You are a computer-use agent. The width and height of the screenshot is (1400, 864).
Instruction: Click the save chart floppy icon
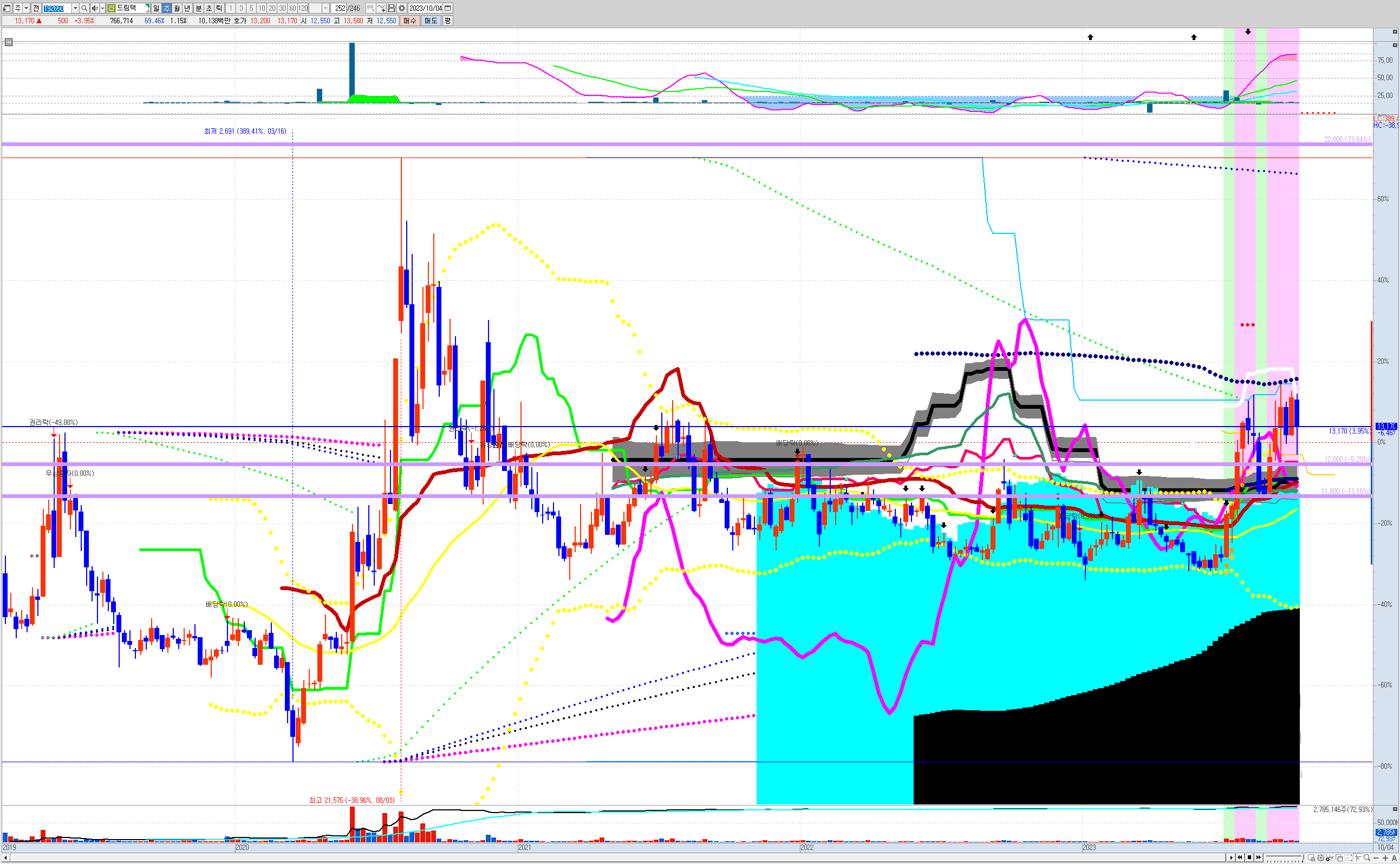coord(391,8)
